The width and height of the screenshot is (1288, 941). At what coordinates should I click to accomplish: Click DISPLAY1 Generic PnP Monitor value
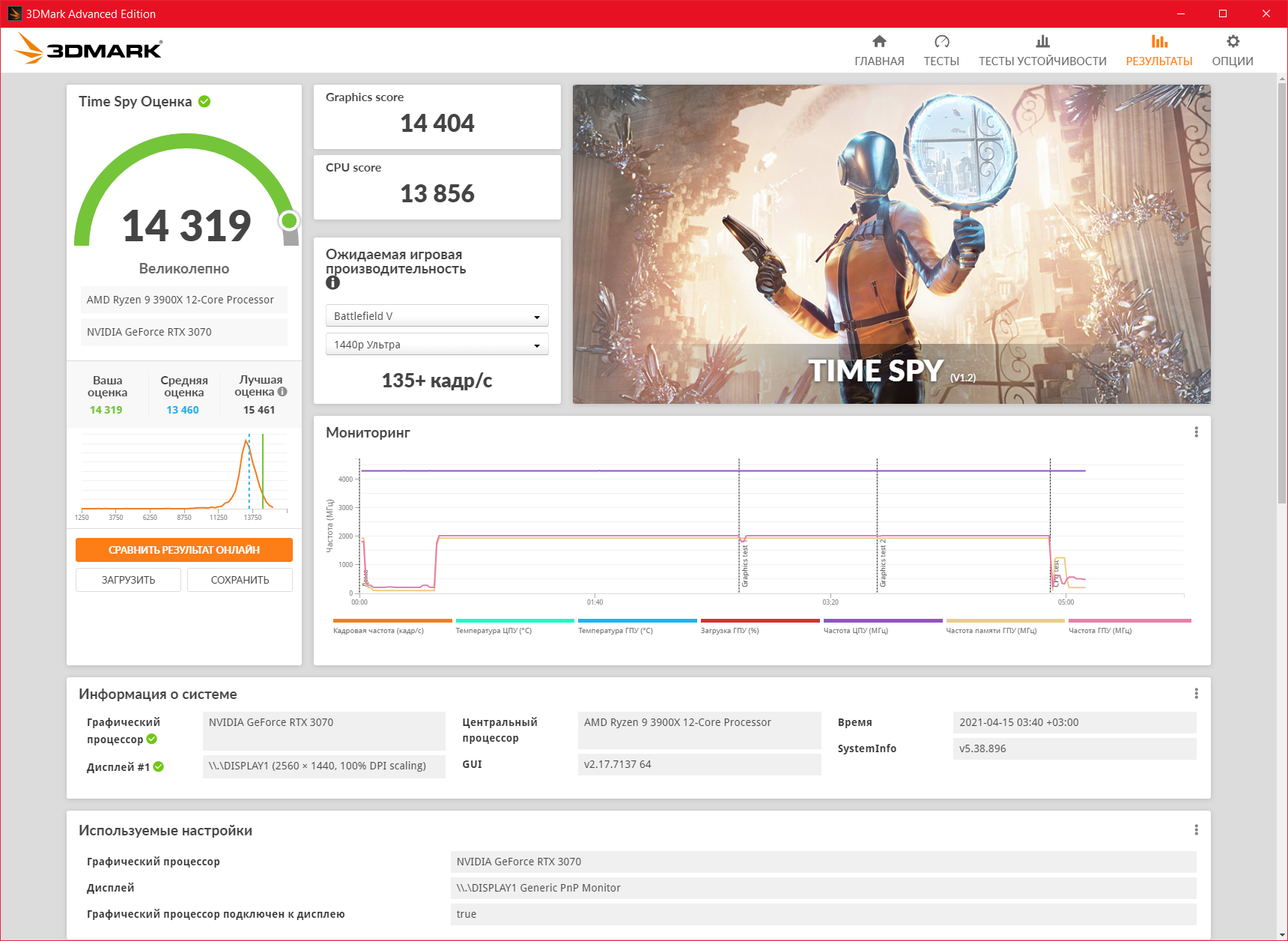point(824,888)
